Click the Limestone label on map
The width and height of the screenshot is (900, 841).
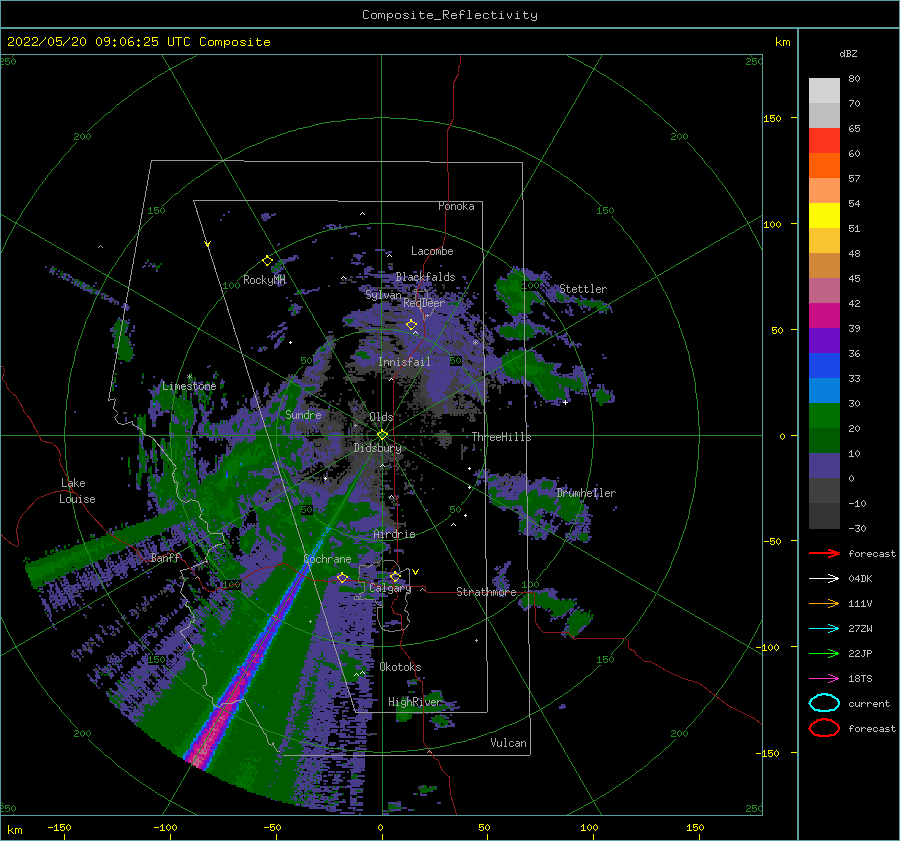[x=189, y=386]
